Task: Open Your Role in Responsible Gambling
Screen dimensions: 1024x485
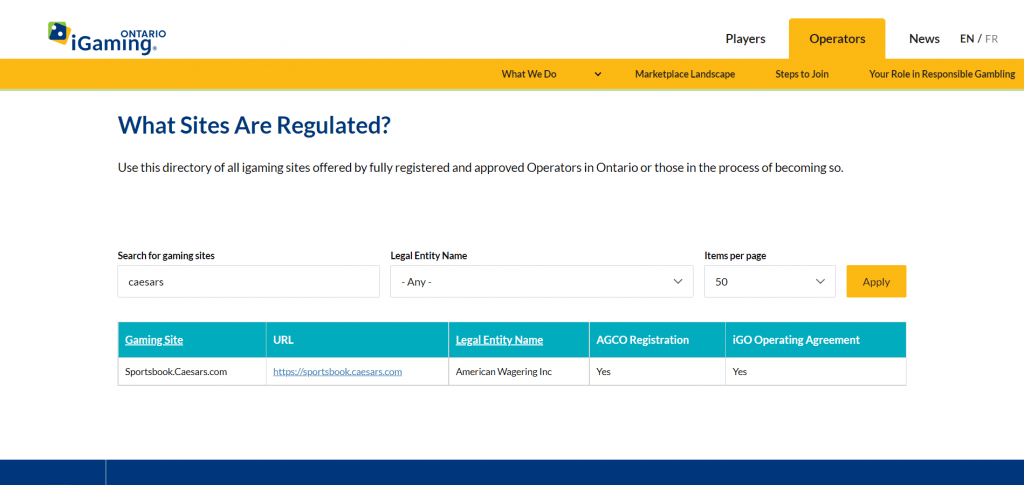Action: pyautogui.click(x=942, y=74)
